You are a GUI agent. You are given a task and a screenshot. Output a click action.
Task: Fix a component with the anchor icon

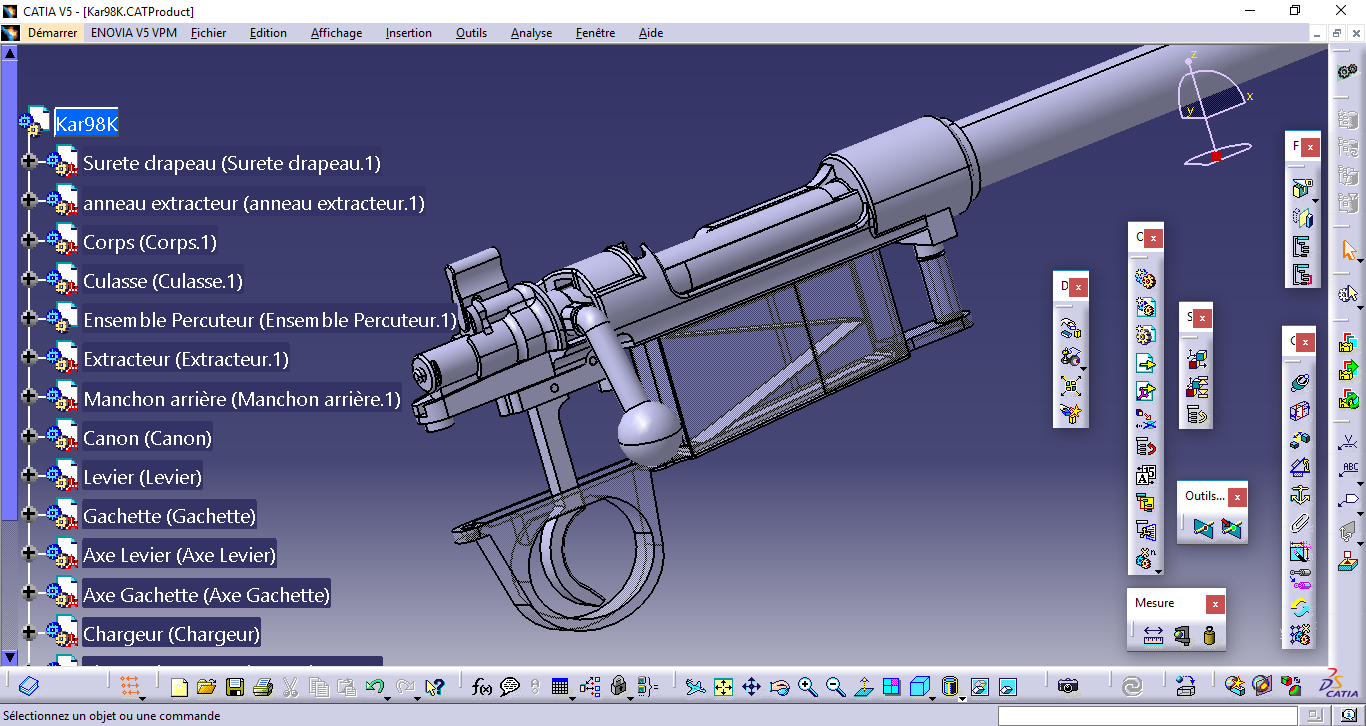[x=1300, y=495]
